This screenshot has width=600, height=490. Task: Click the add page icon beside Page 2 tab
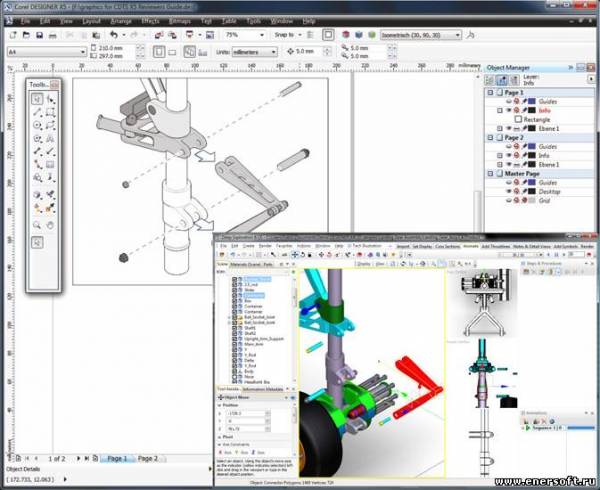95,458
